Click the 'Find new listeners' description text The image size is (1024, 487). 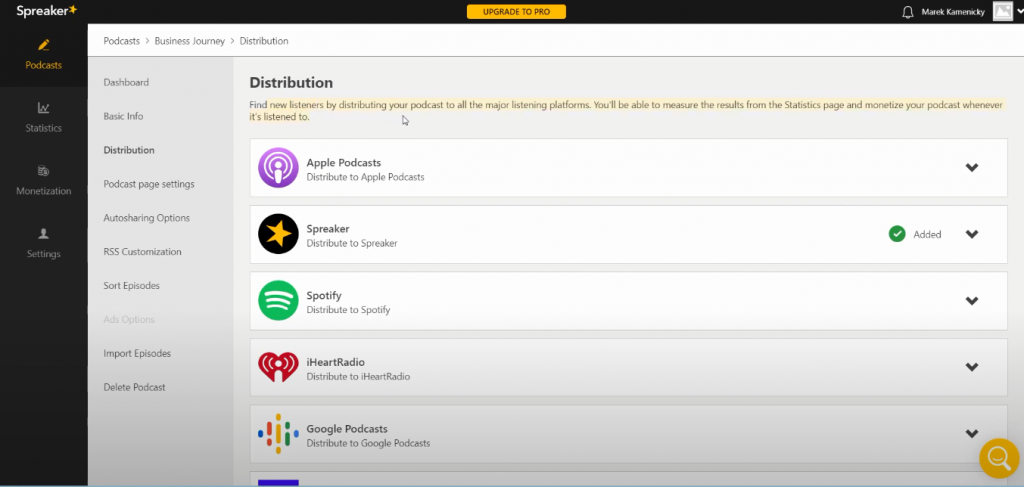pyautogui.click(x=626, y=111)
